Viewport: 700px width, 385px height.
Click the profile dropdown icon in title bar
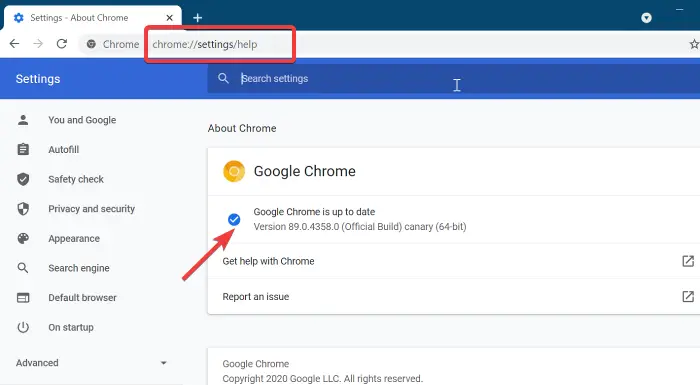tap(646, 18)
